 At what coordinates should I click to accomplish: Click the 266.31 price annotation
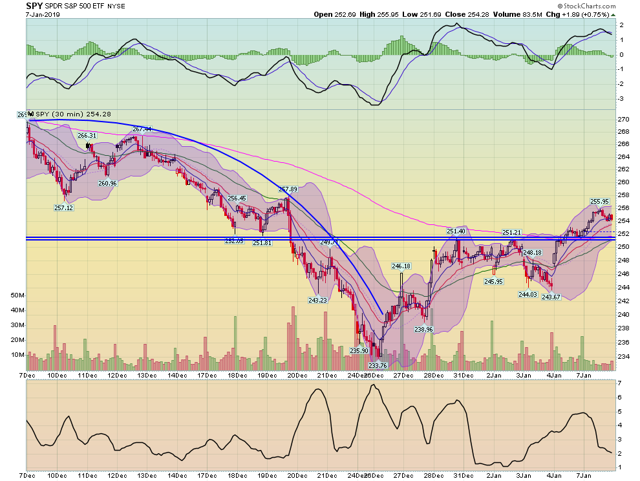point(87,136)
